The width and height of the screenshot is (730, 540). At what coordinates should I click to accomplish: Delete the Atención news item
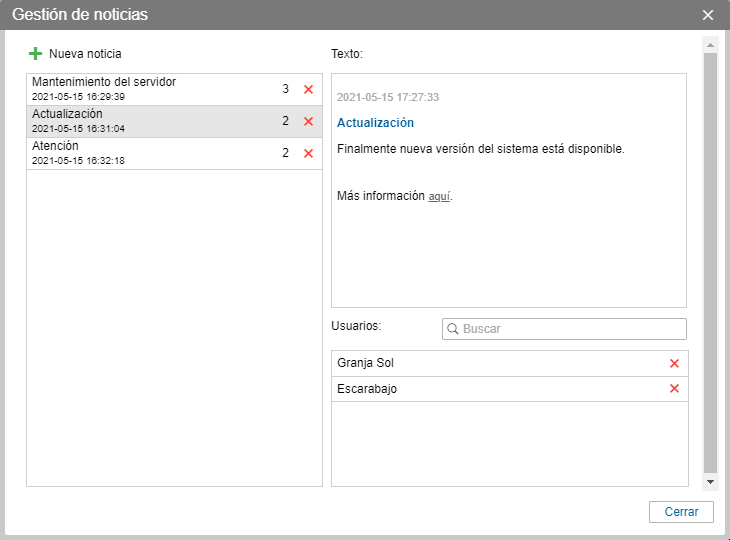pos(308,154)
